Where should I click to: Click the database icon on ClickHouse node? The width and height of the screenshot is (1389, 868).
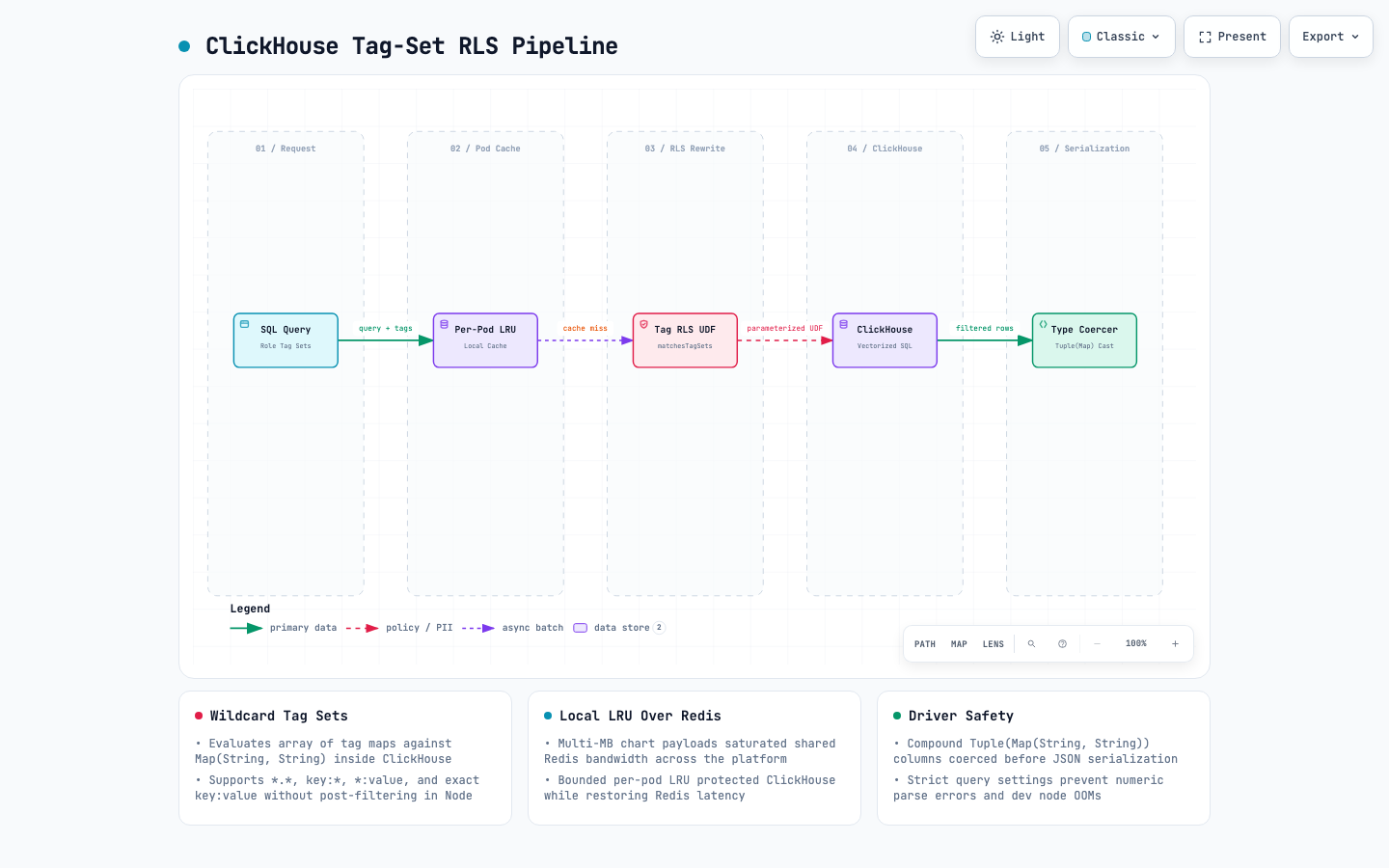pyautogui.click(x=843, y=324)
